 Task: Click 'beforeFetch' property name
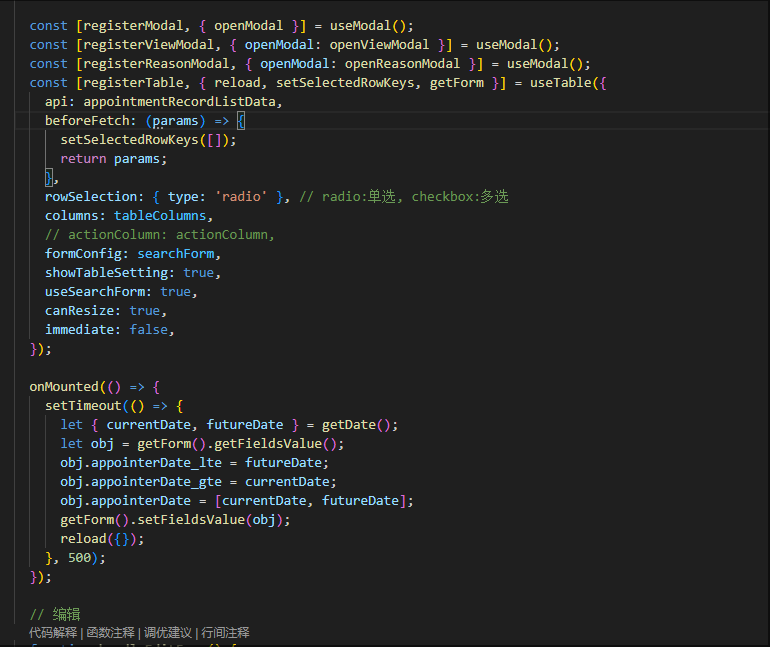click(x=87, y=121)
